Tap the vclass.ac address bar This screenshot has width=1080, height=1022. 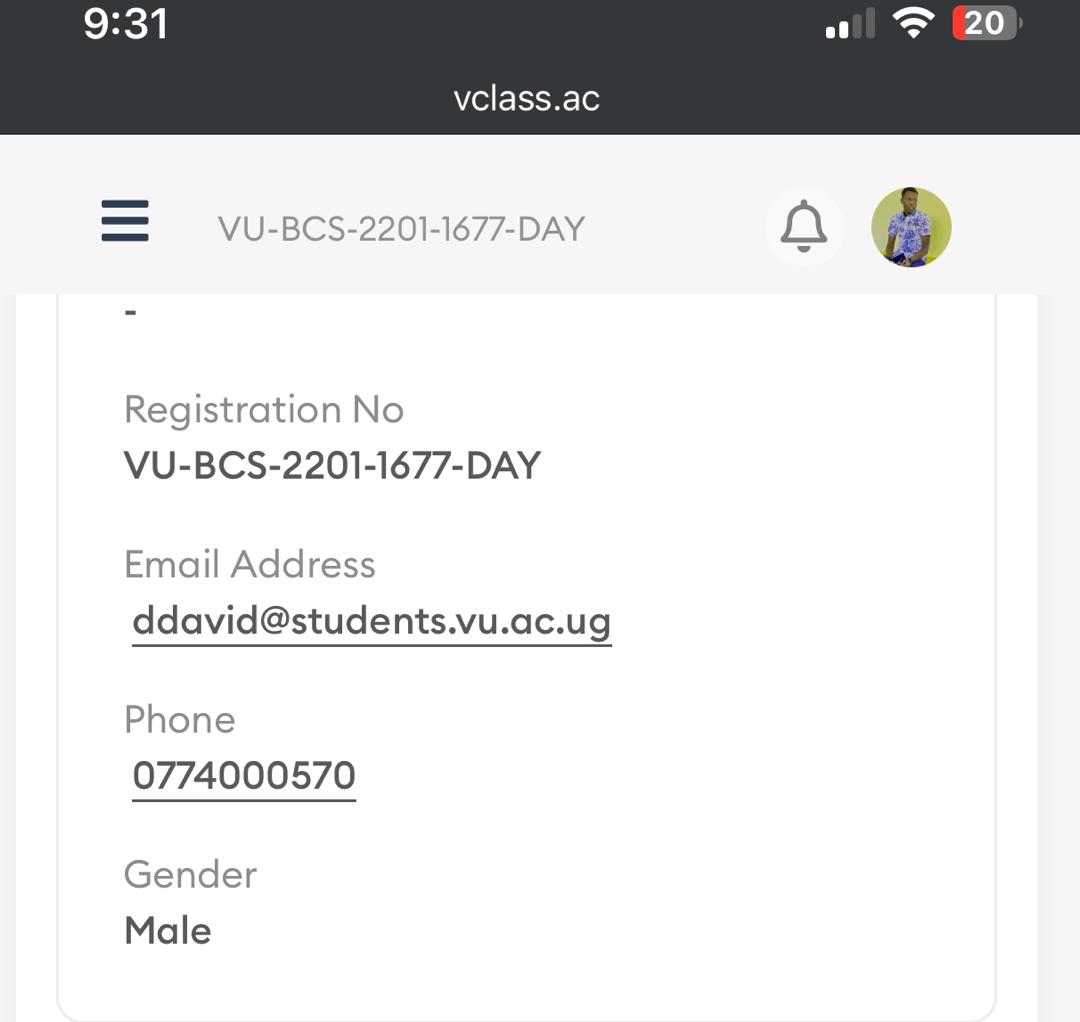coord(526,98)
